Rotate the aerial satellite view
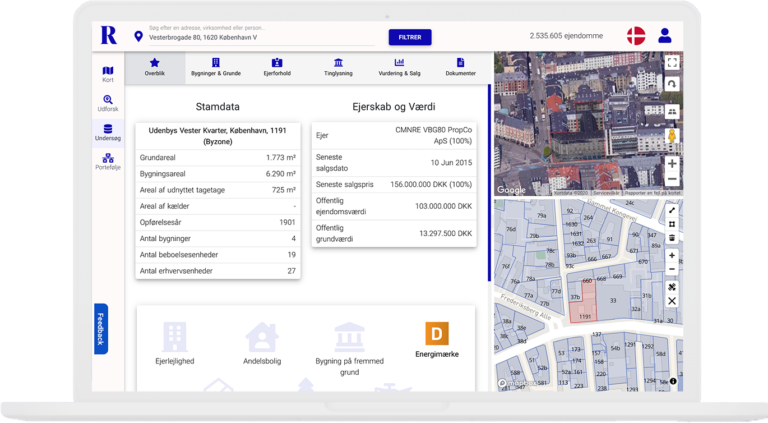The image size is (768, 423). (672, 86)
